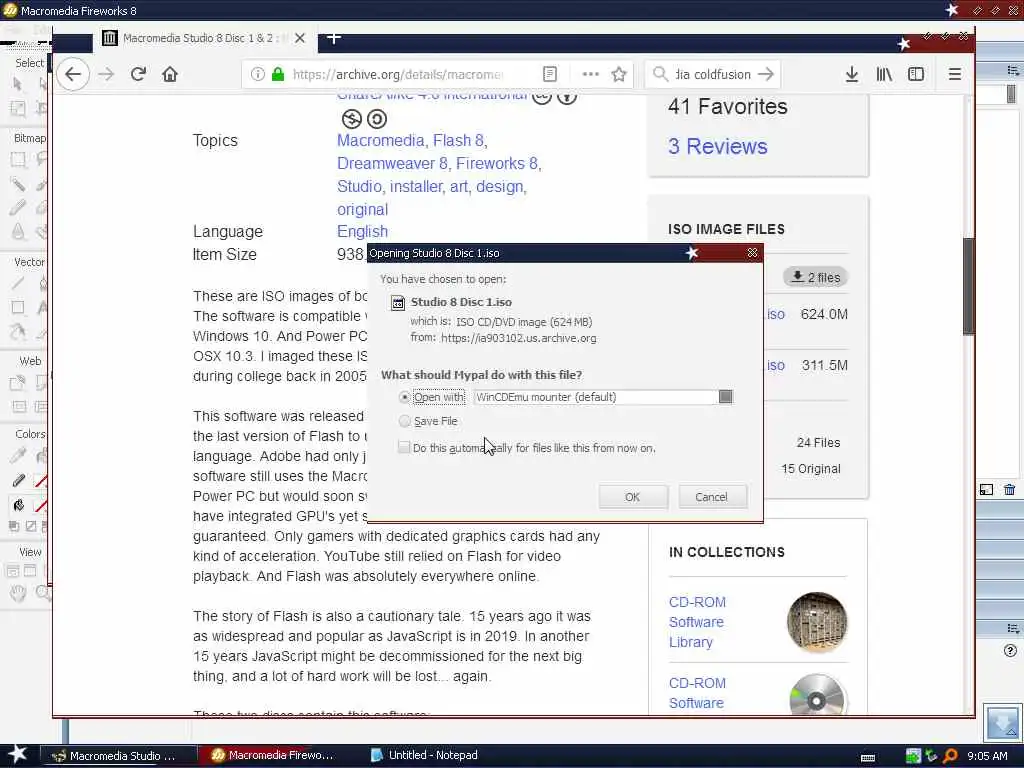This screenshot has width=1024, height=768.
Task: Select the Rectangle tool in Fireworks
Action: pos(18,308)
